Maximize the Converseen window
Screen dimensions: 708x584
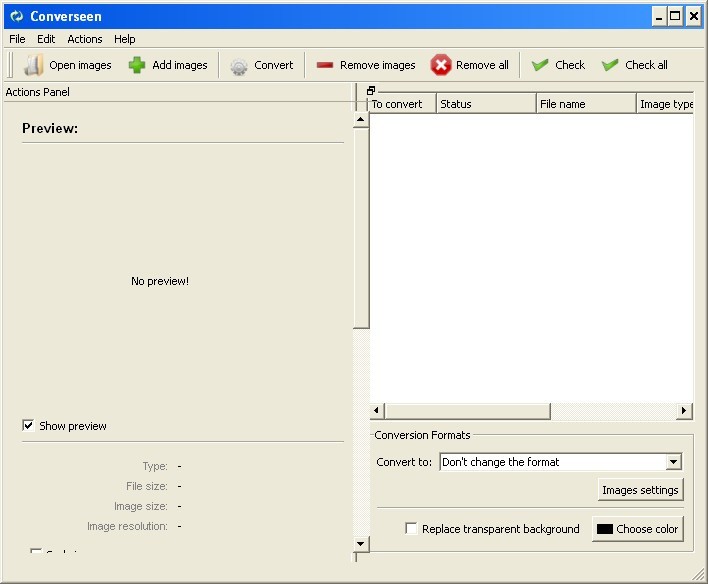(x=675, y=17)
